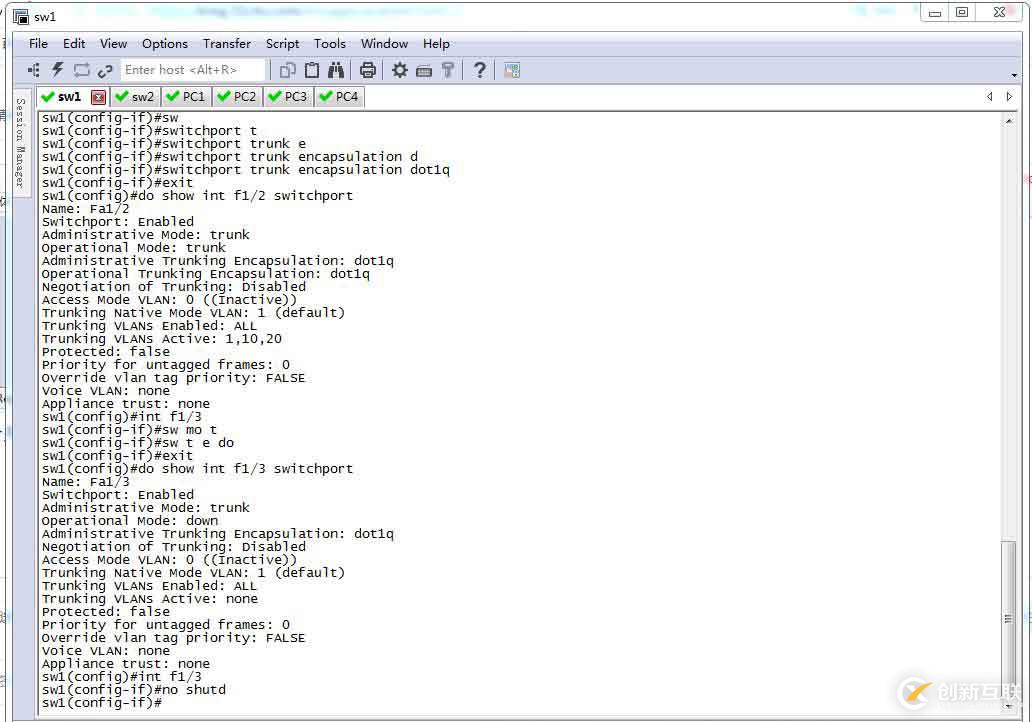Focus the Enter host input field
Screen dimensions: 1032x722
pyautogui.click(x=193, y=70)
